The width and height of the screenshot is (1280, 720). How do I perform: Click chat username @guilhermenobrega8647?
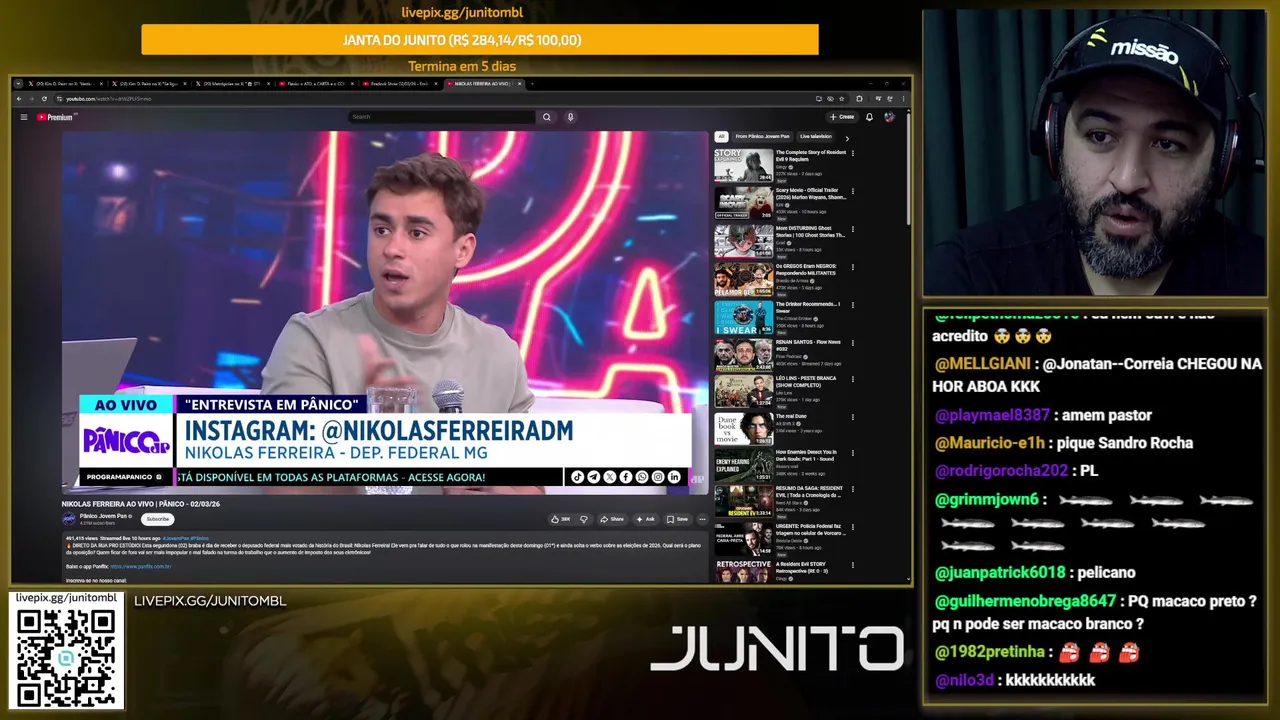tap(1025, 601)
